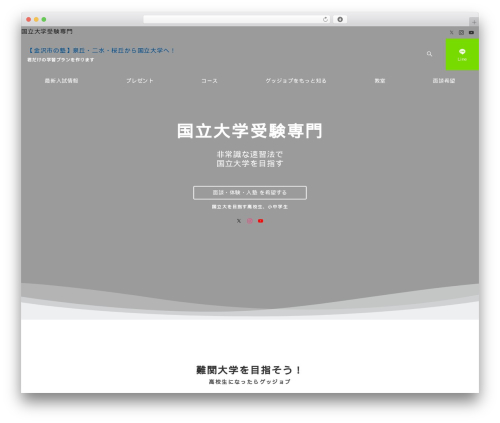Open a new browser tab
Image resolution: width=500 pixels, height=423 pixels.
[474, 22]
